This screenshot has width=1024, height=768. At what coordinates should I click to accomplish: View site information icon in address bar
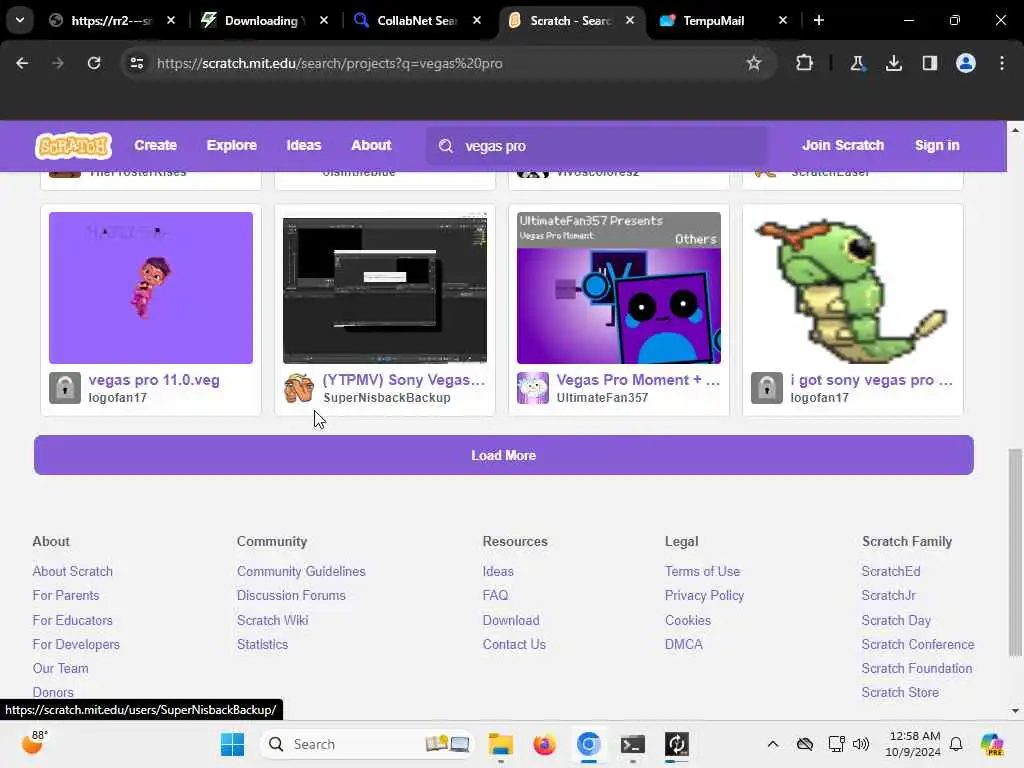pyautogui.click(x=136, y=63)
